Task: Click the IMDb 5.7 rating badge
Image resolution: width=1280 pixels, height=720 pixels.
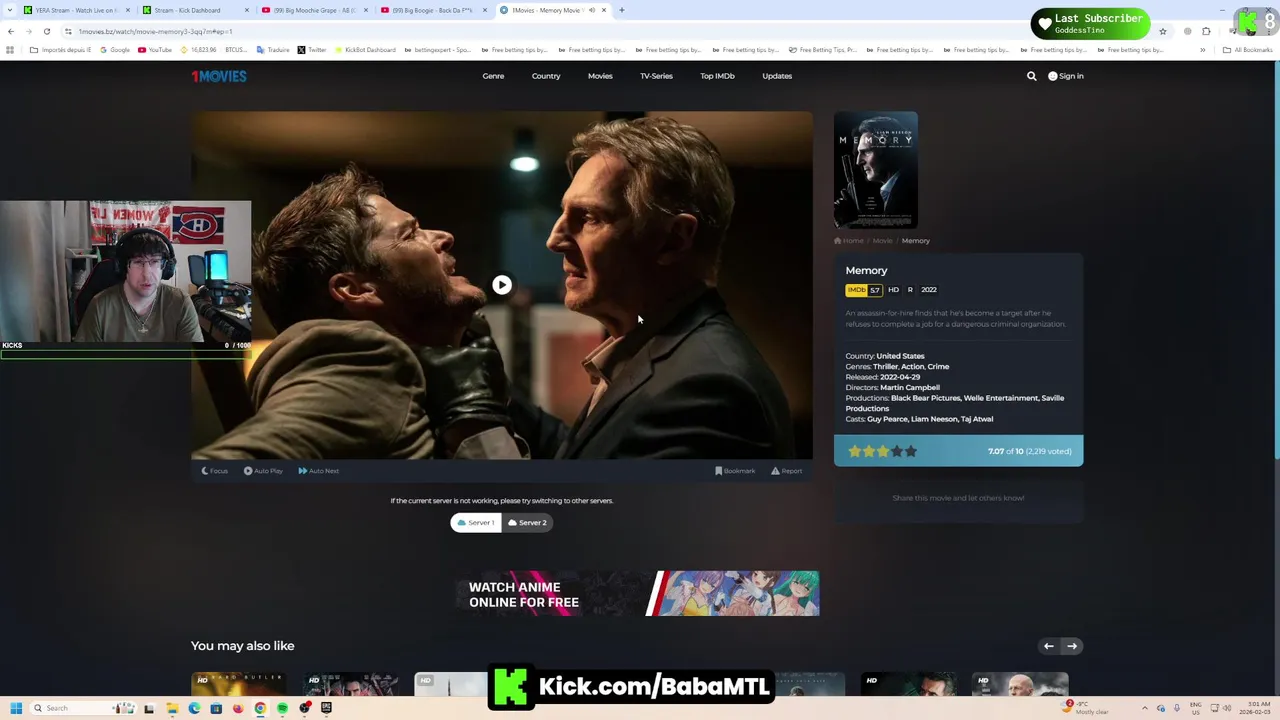Action: (x=864, y=290)
